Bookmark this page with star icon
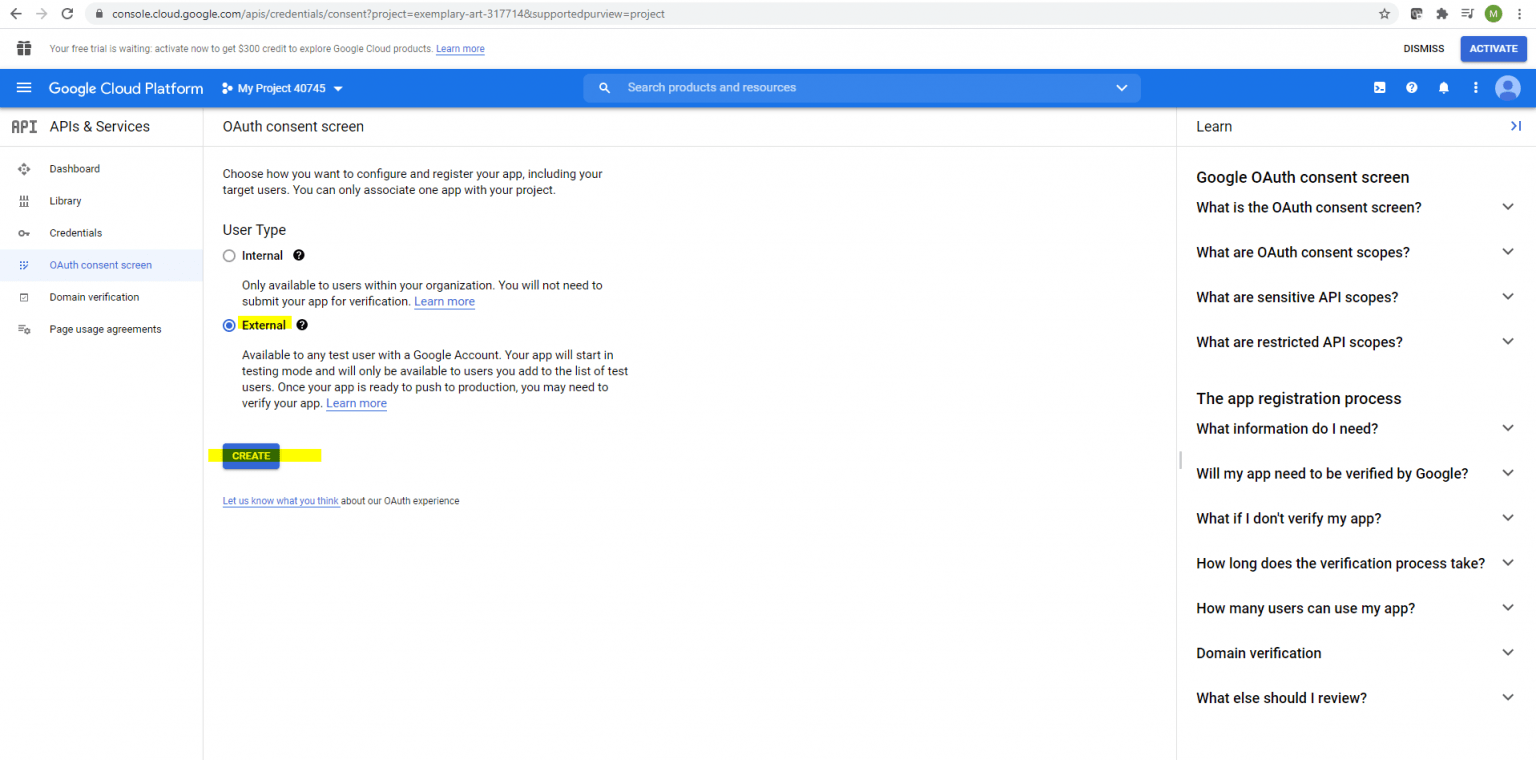This screenshot has width=1536, height=760. click(1385, 14)
